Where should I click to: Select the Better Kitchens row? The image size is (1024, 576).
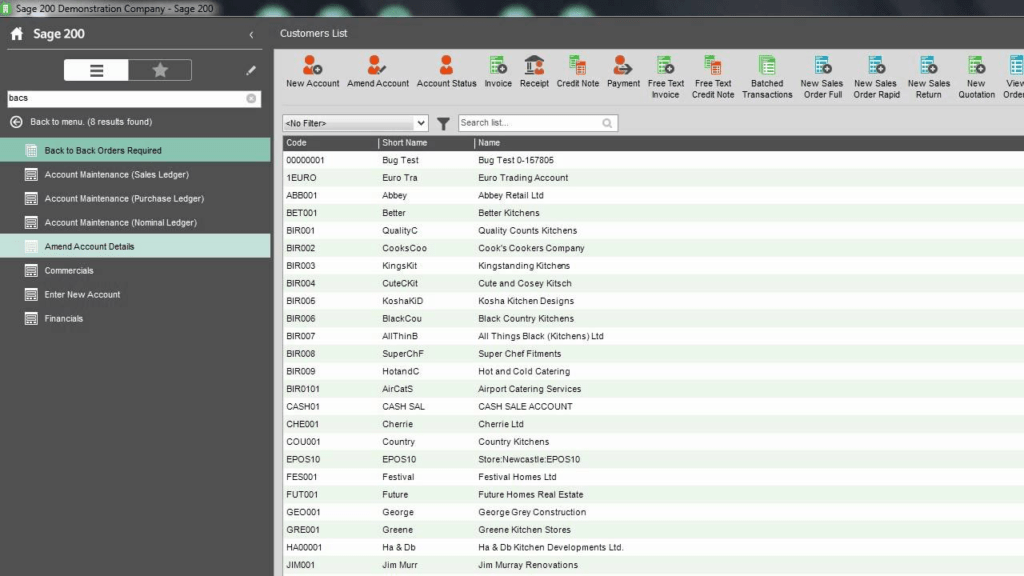tap(653, 213)
